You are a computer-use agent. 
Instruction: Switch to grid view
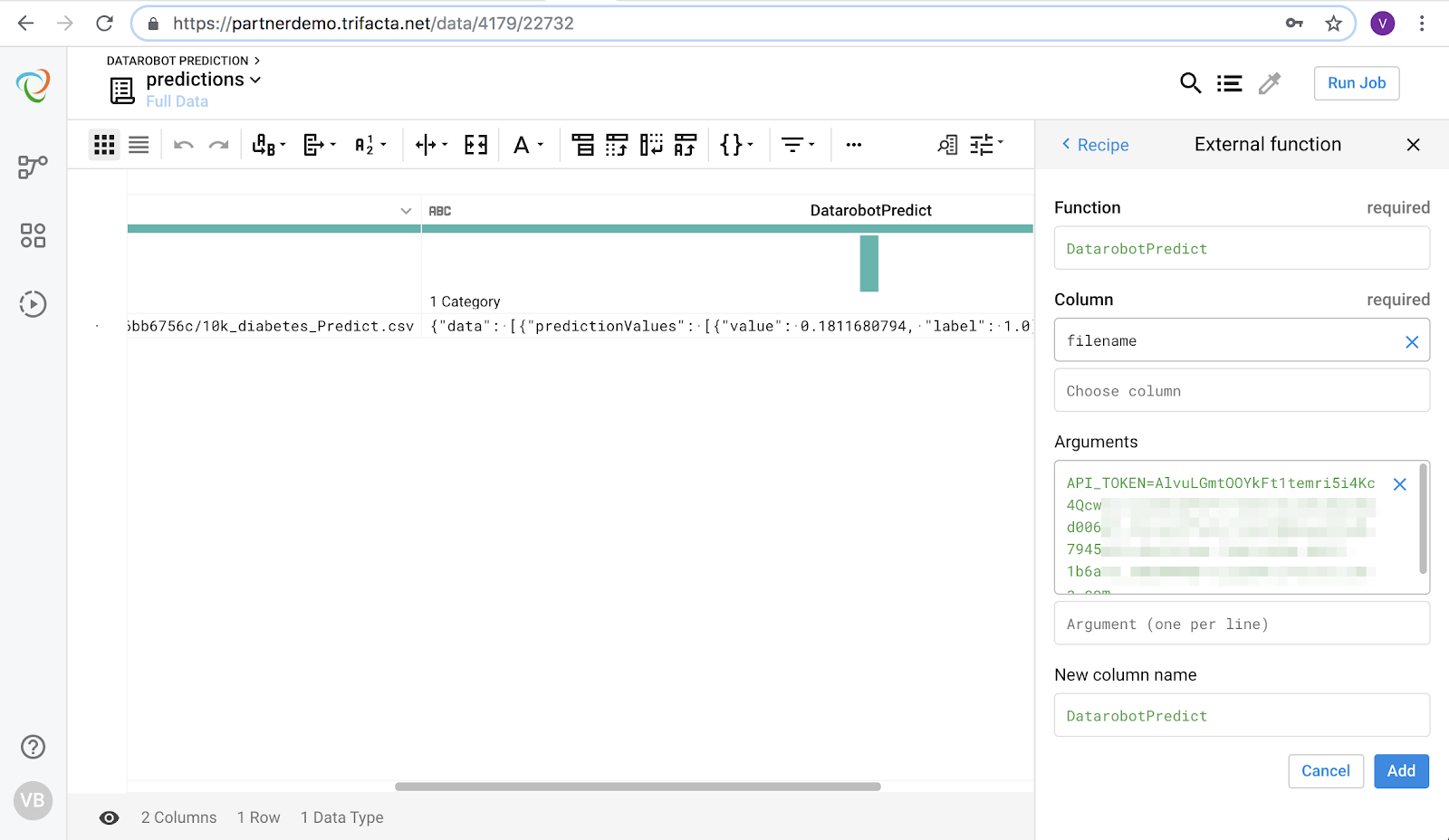(x=104, y=145)
